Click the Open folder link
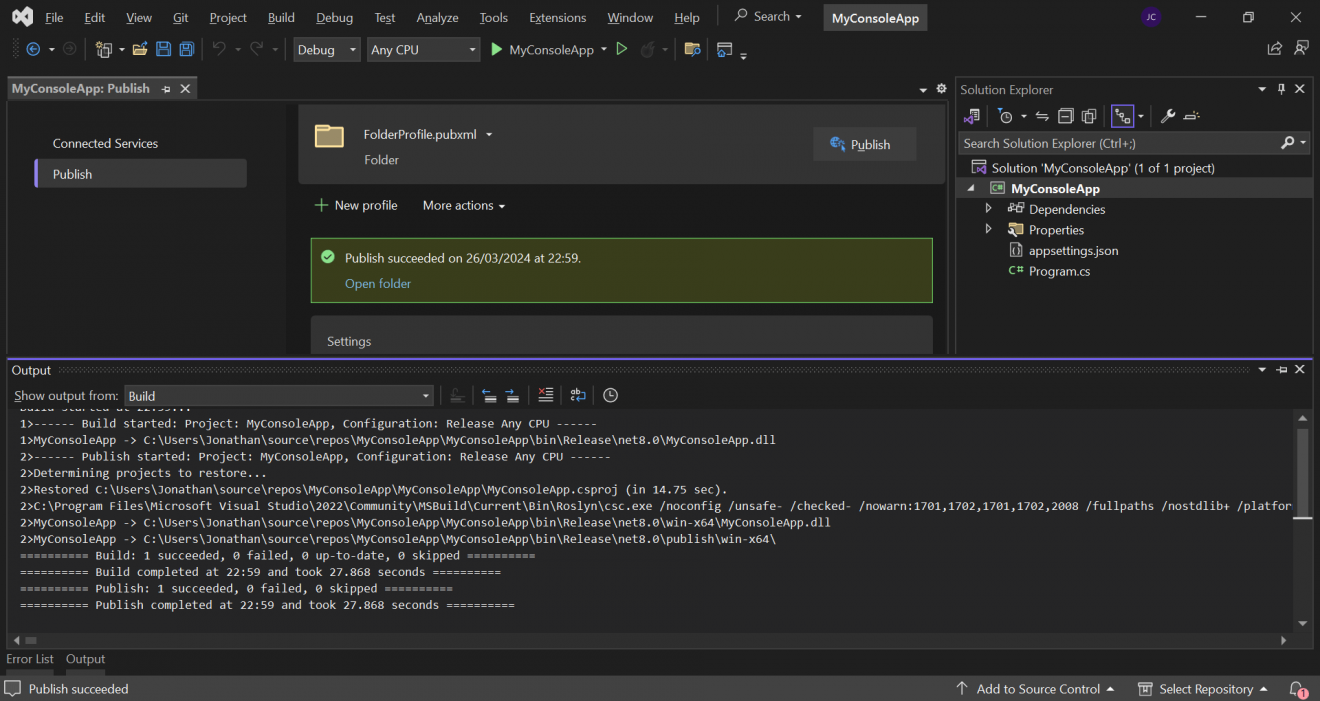 (377, 283)
